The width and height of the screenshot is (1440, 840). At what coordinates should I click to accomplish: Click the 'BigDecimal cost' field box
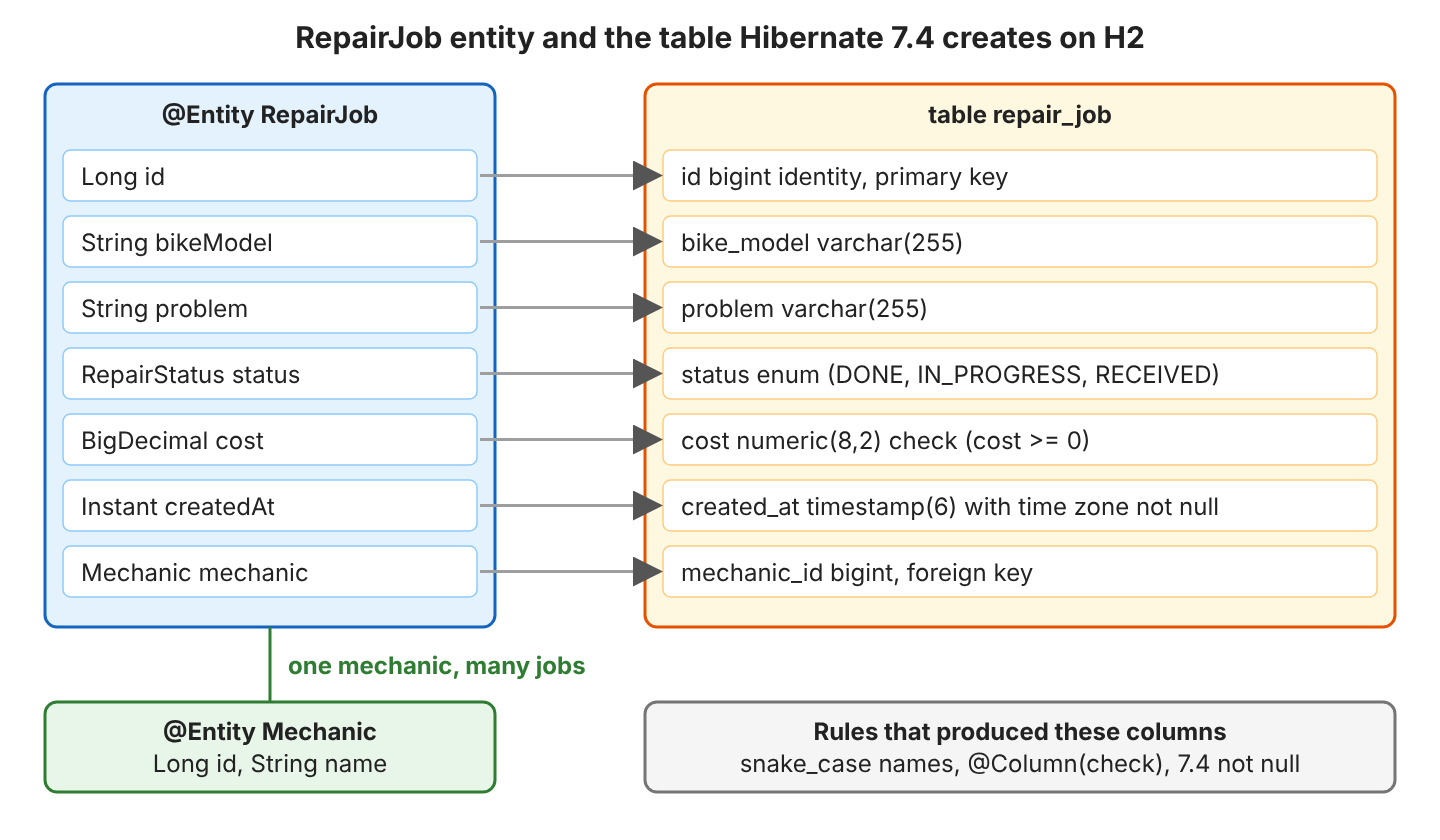click(270, 440)
